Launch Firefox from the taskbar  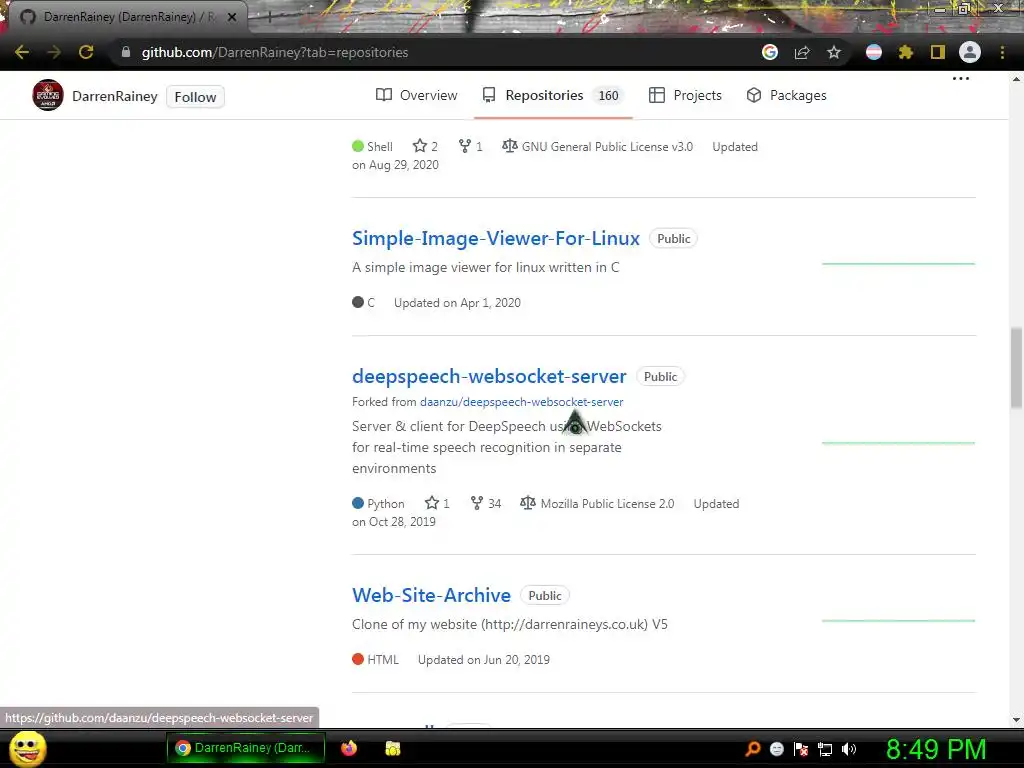(349, 748)
